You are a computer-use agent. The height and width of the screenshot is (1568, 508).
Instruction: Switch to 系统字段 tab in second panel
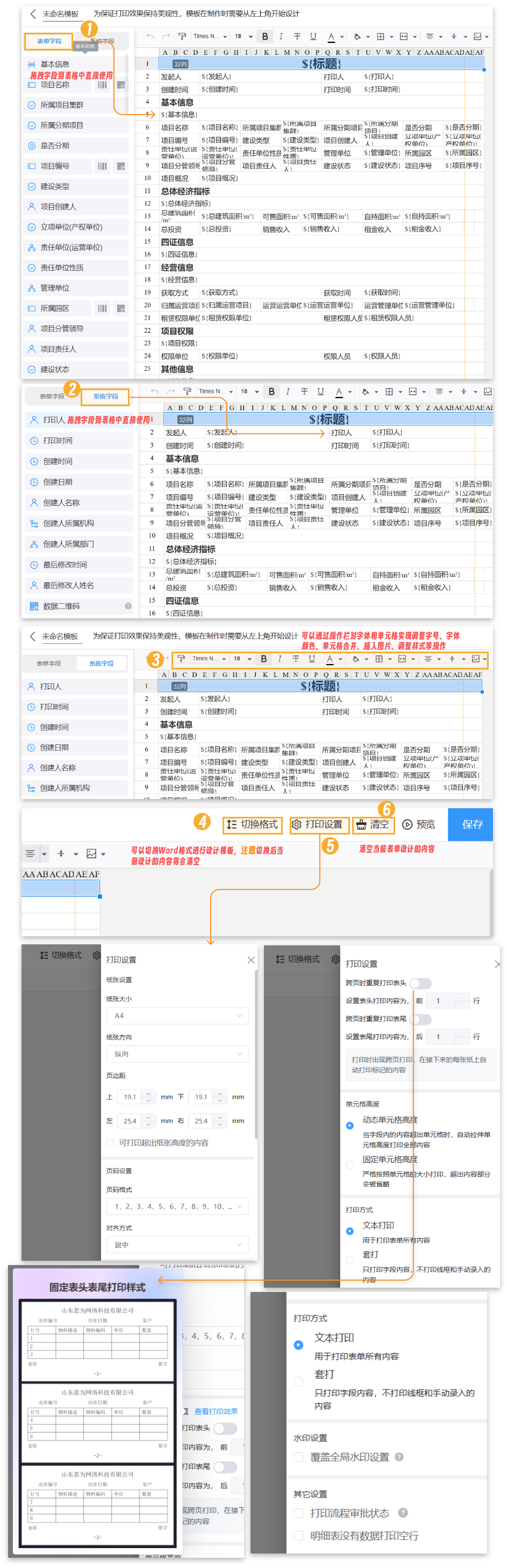click(x=106, y=396)
